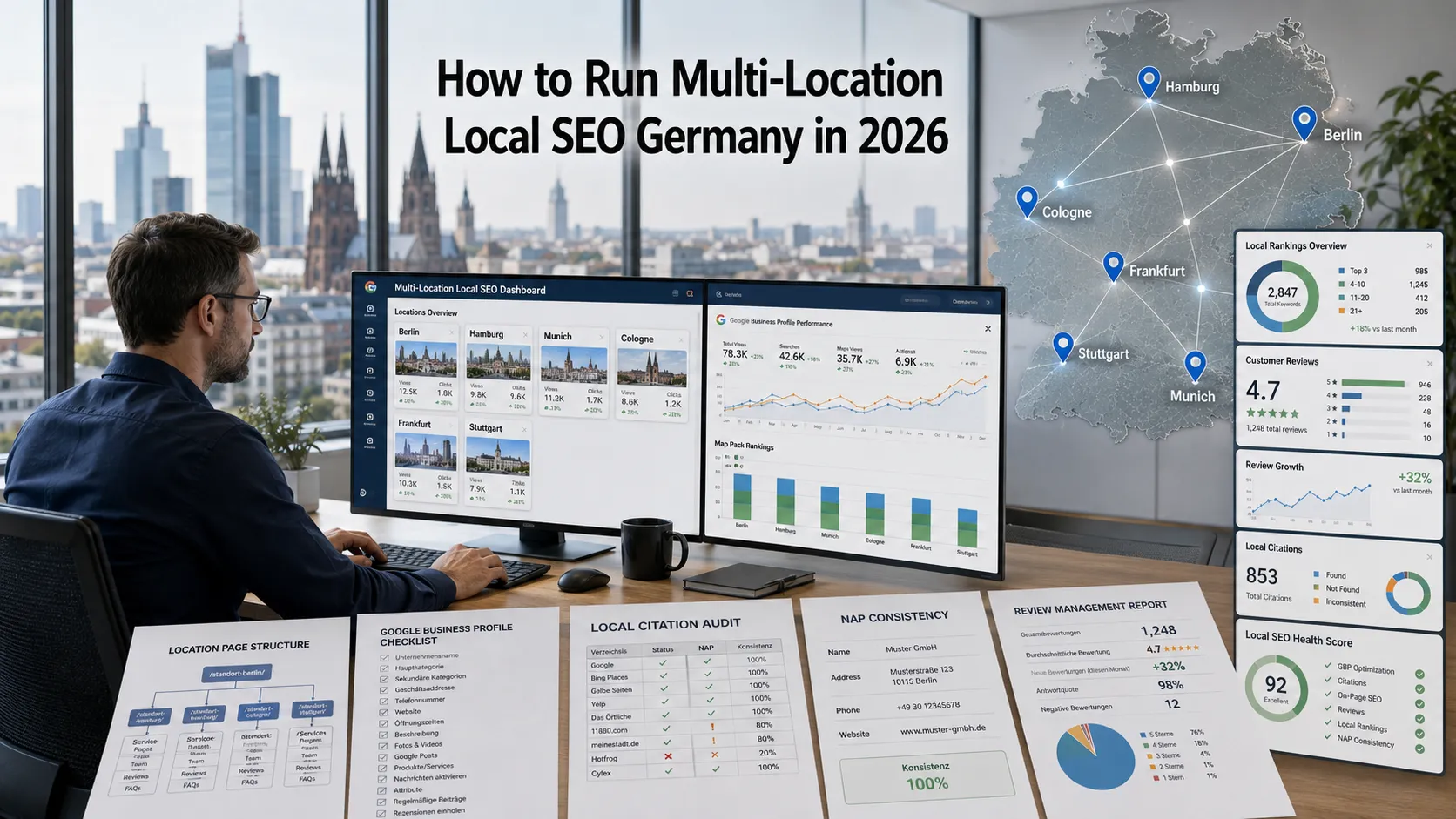Click the meinestadt.de row in citation audit
This screenshot has width=1456, height=819.
[x=692, y=742]
